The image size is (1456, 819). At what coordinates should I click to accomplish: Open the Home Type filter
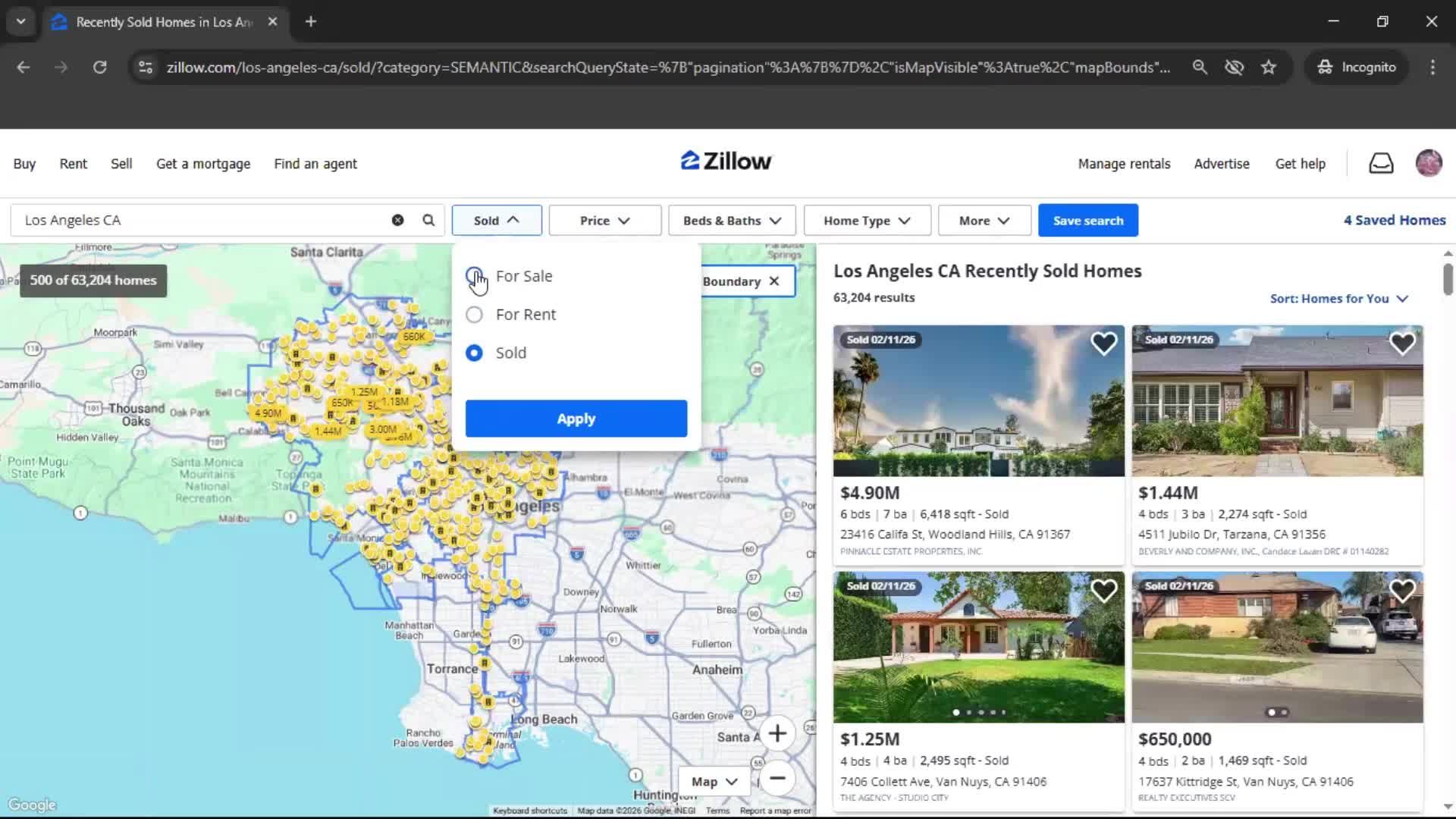pos(866,220)
